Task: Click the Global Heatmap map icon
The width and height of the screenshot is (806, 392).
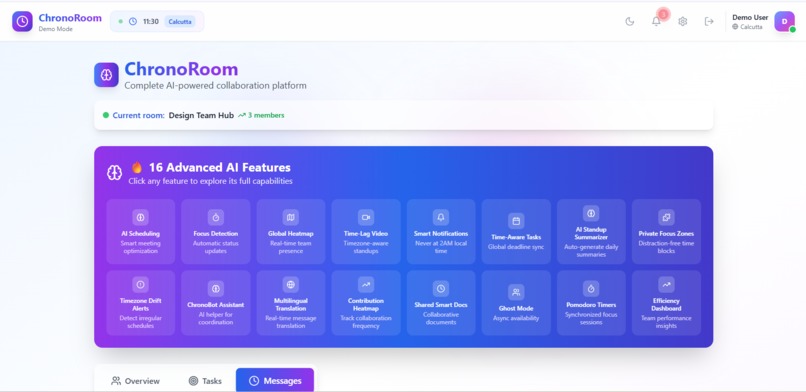Action: [291, 217]
